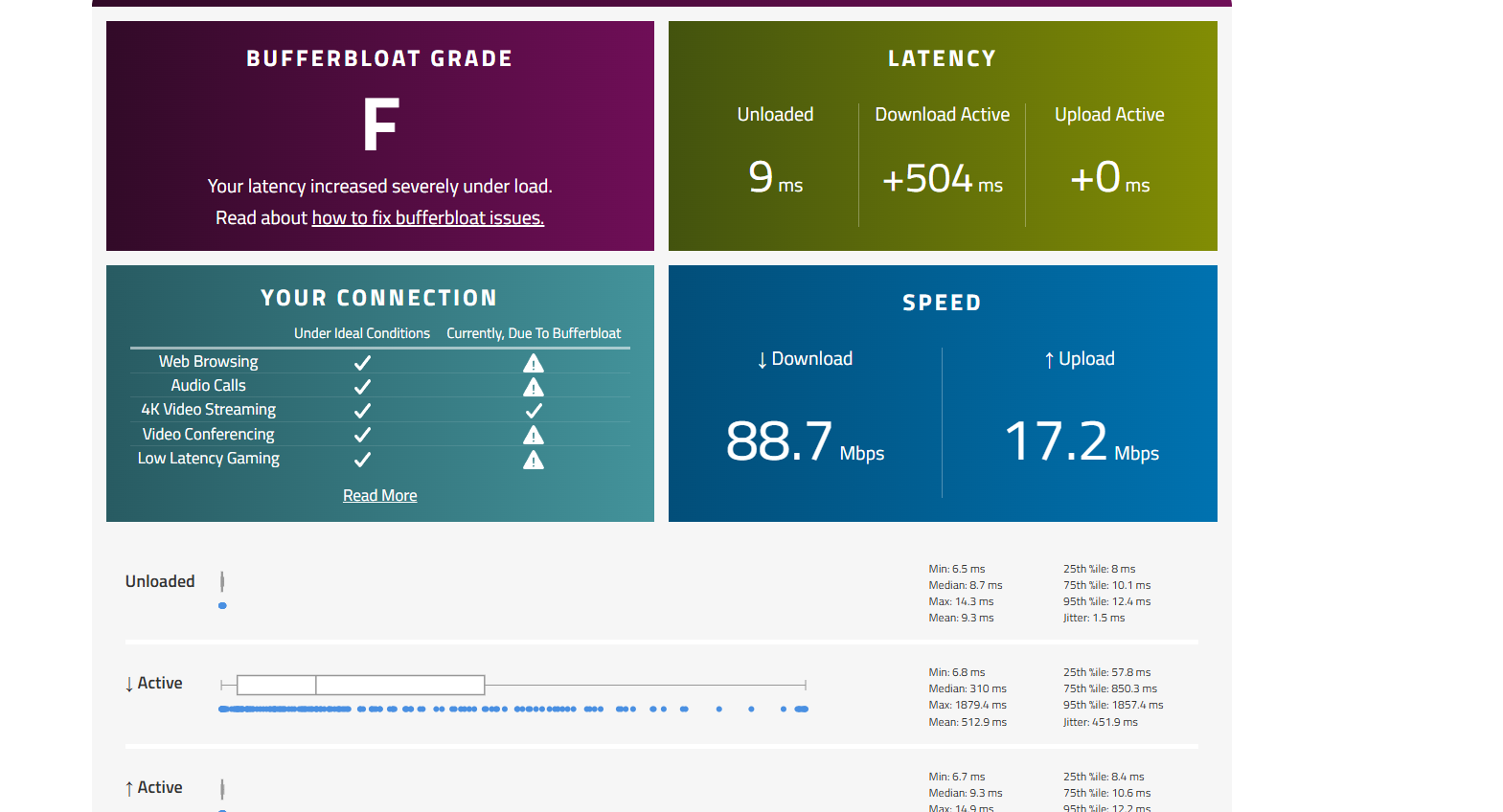Click the Bufferbloat Grade F letter
Viewport: 1503px width, 812px height.
[380, 124]
